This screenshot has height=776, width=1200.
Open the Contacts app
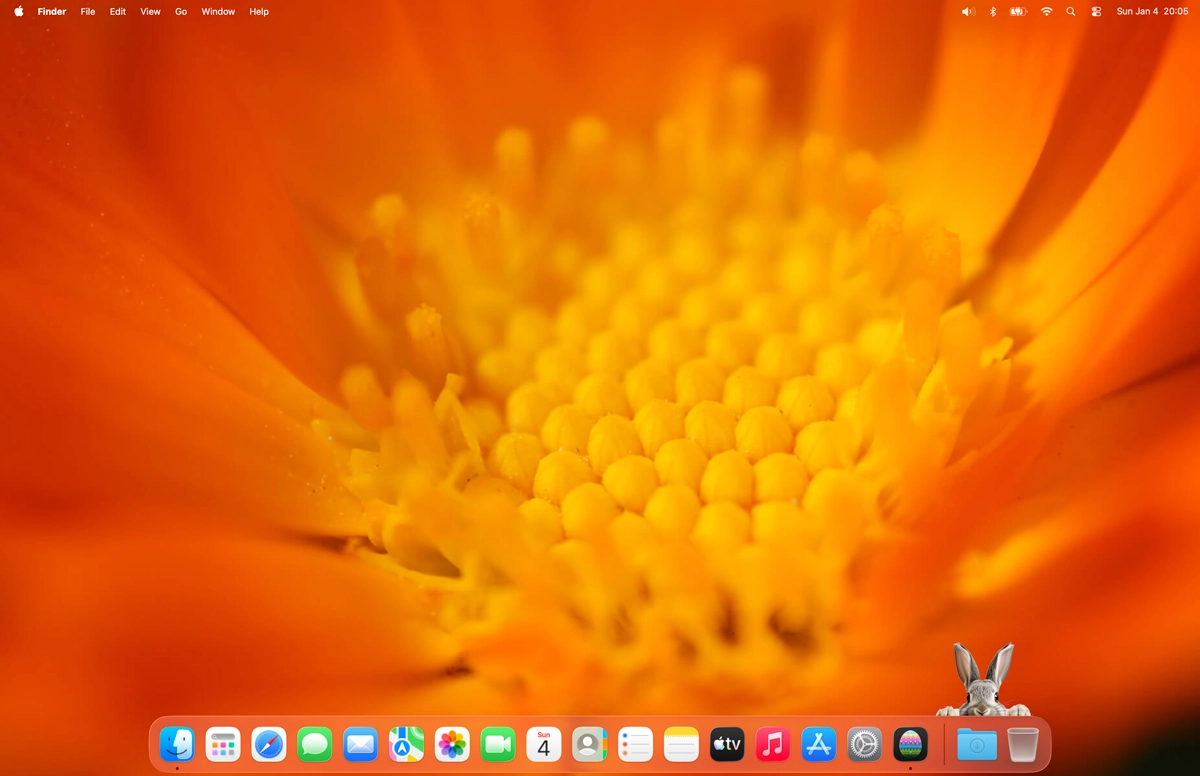tap(590, 744)
